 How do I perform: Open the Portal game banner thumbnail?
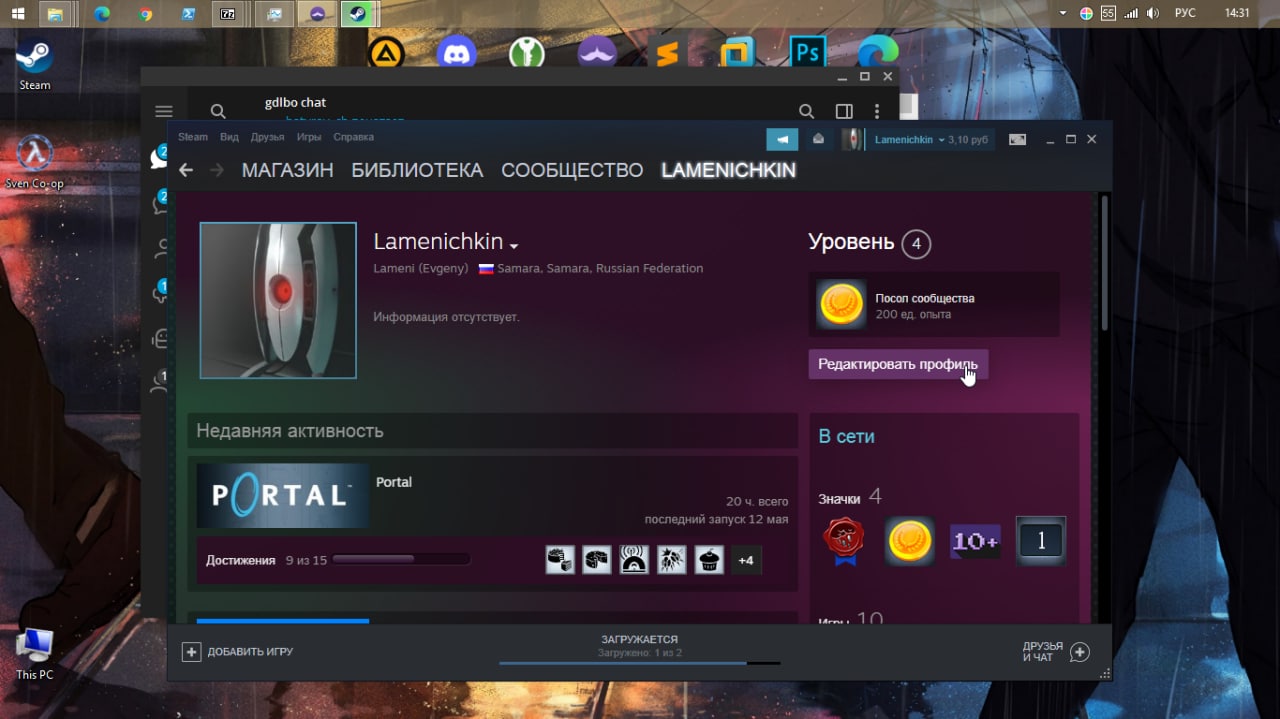(x=283, y=495)
